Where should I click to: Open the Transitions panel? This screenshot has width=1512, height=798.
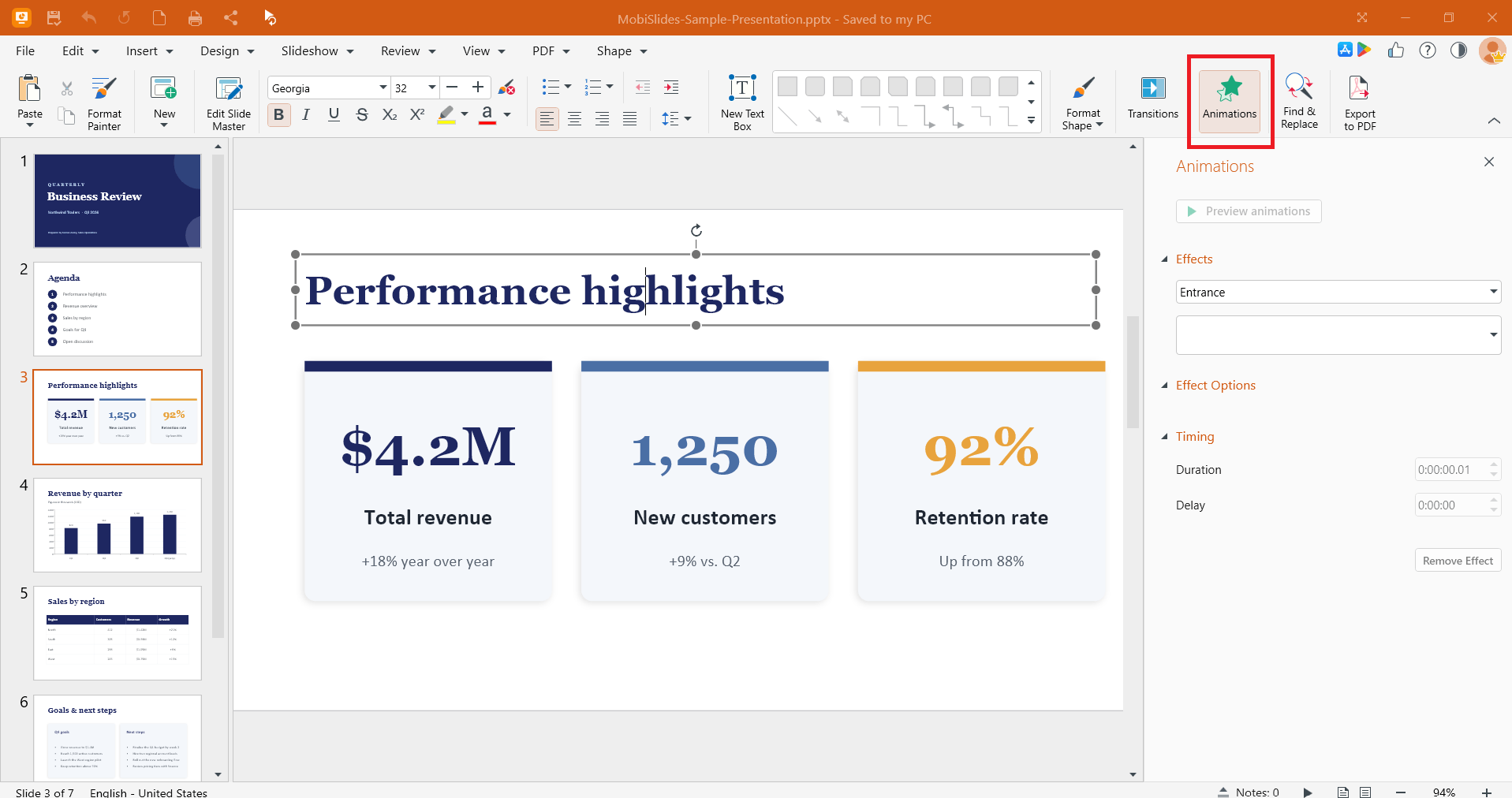[1152, 99]
